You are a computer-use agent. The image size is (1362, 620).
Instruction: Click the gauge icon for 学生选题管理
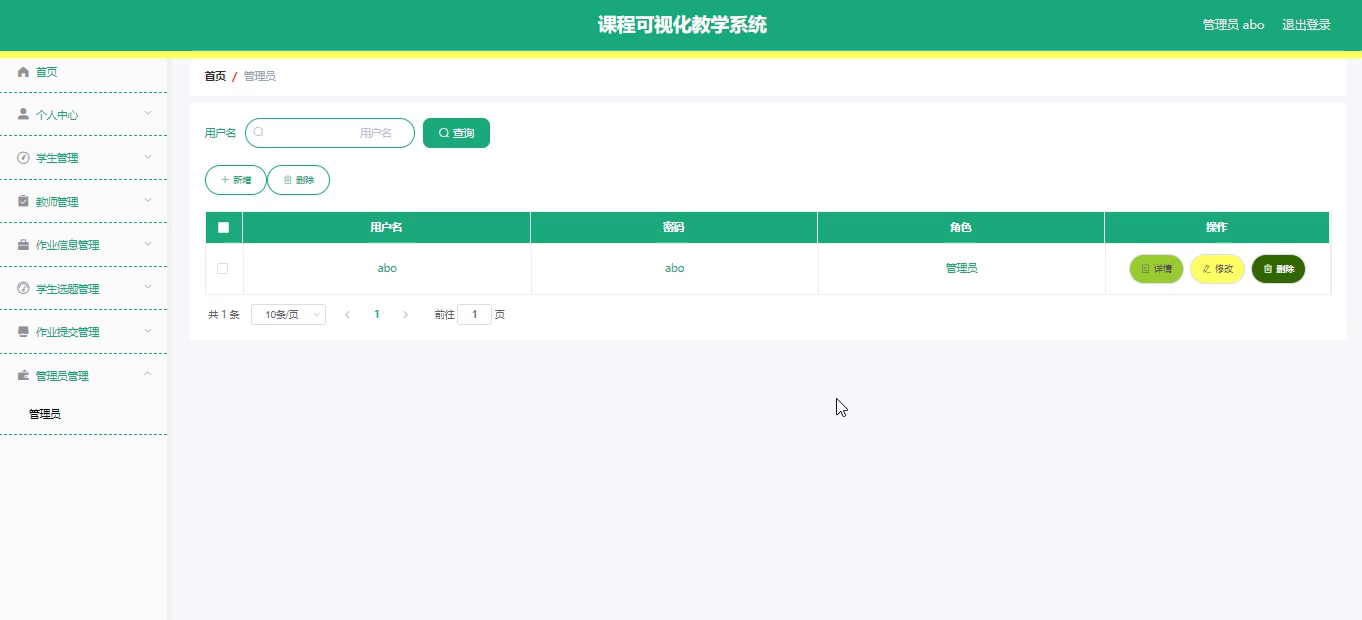point(24,288)
